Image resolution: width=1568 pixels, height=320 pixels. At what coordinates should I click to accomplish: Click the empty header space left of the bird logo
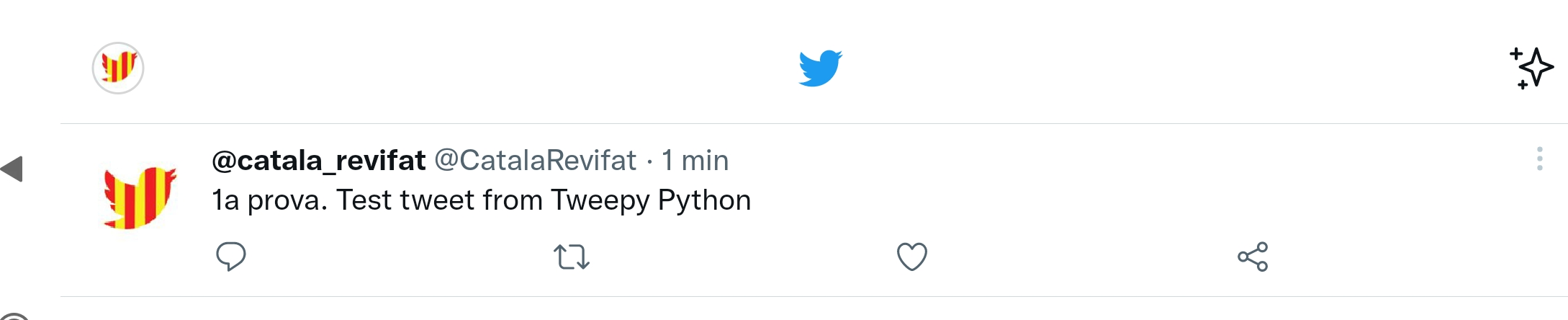click(468, 68)
